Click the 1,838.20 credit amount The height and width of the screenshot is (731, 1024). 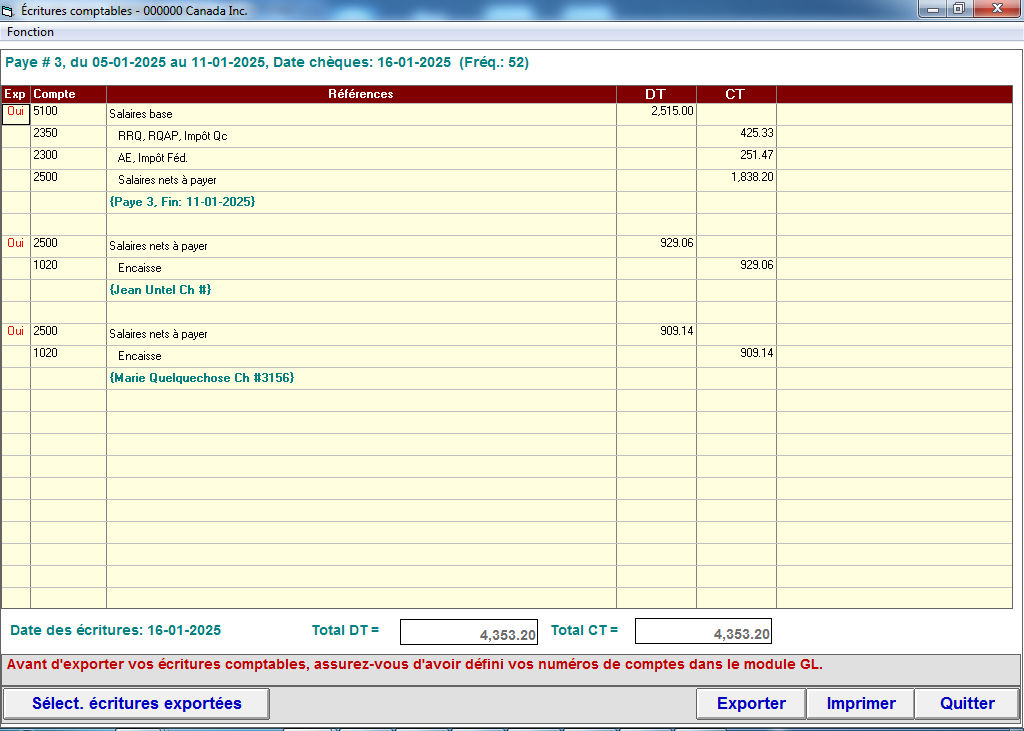[751, 178]
